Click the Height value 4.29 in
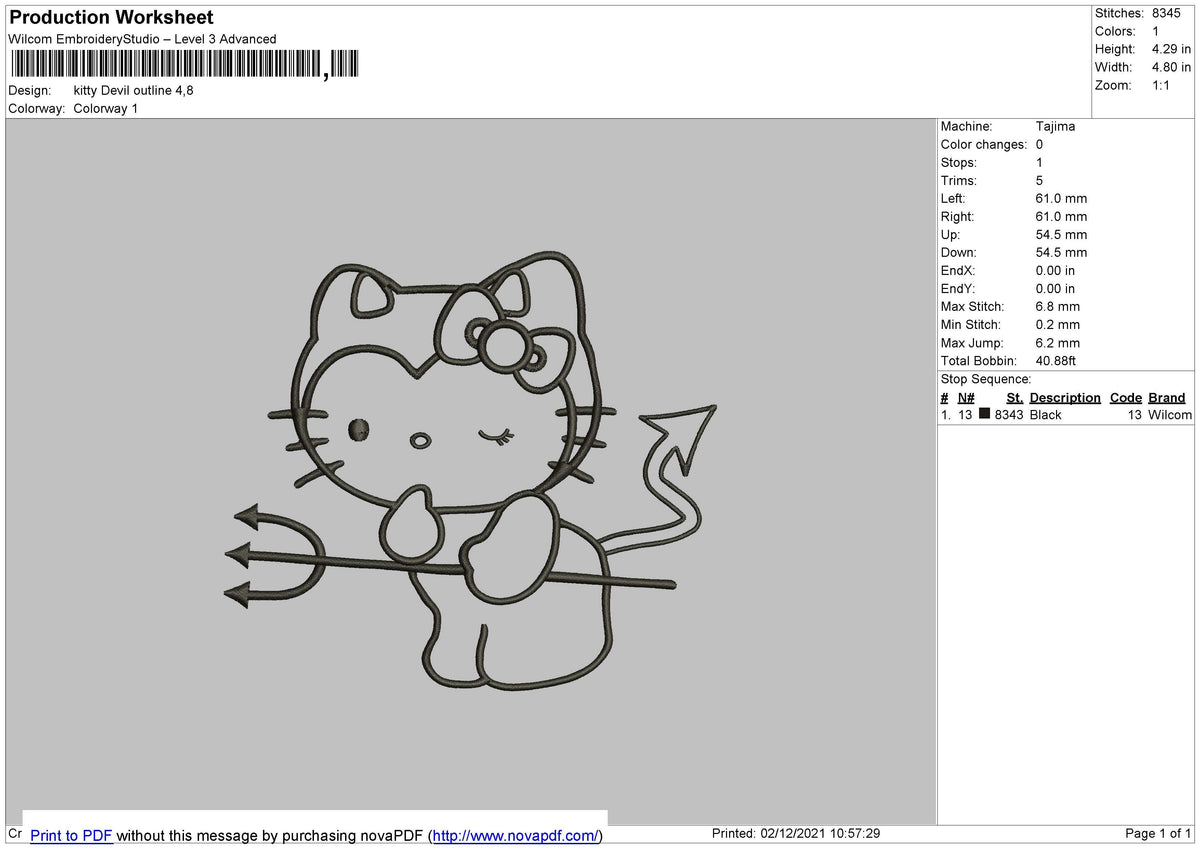1200x848 pixels. click(1171, 49)
